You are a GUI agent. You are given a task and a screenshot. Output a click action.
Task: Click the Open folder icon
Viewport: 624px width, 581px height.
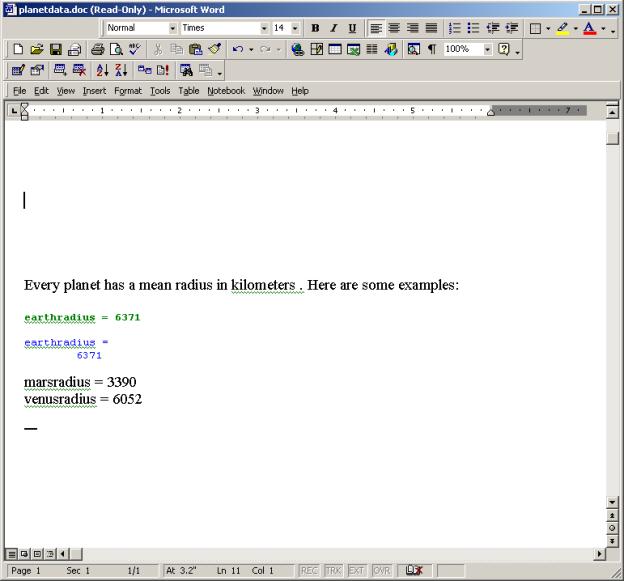tap(37, 49)
